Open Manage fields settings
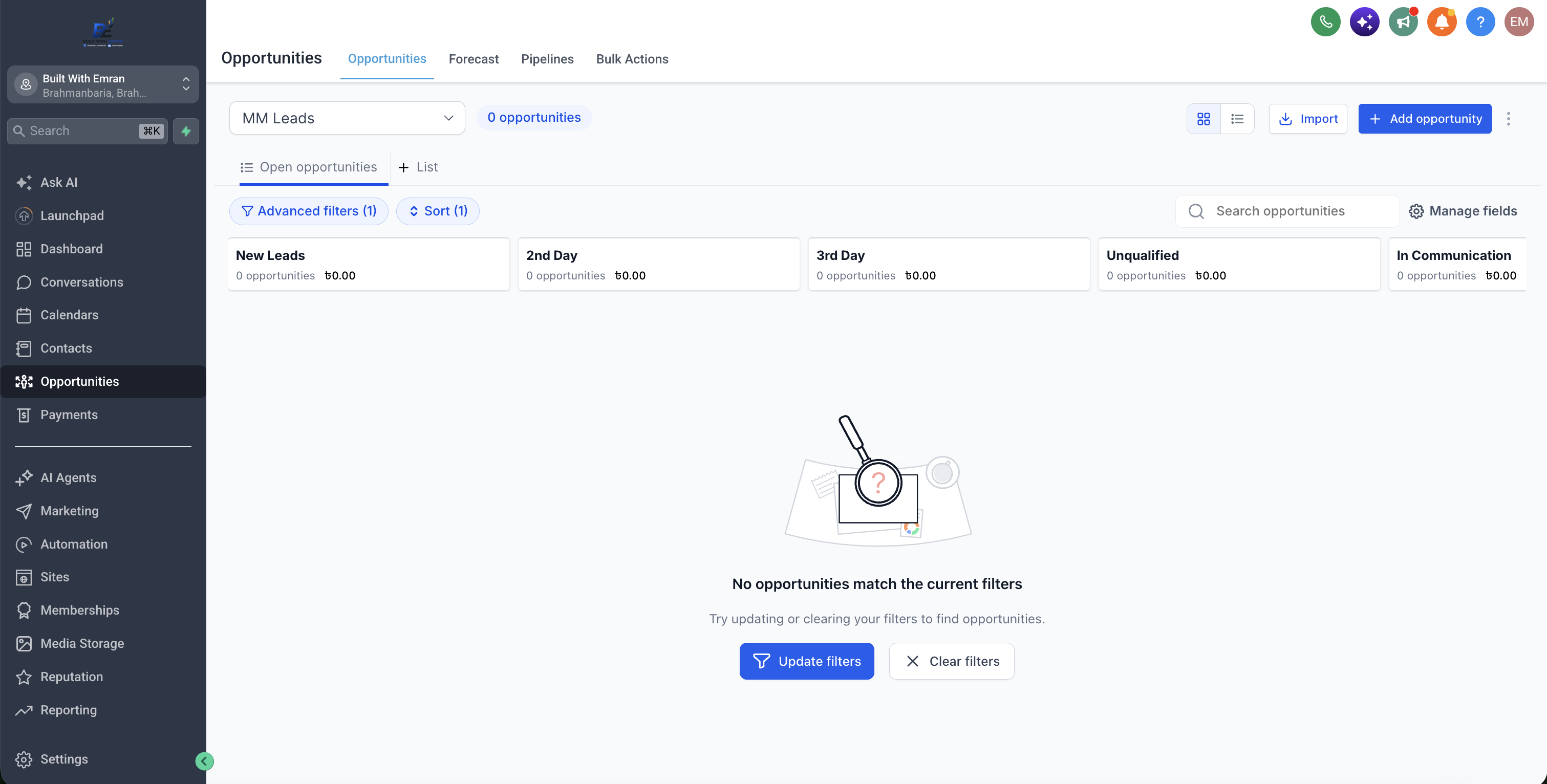 [1463, 211]
